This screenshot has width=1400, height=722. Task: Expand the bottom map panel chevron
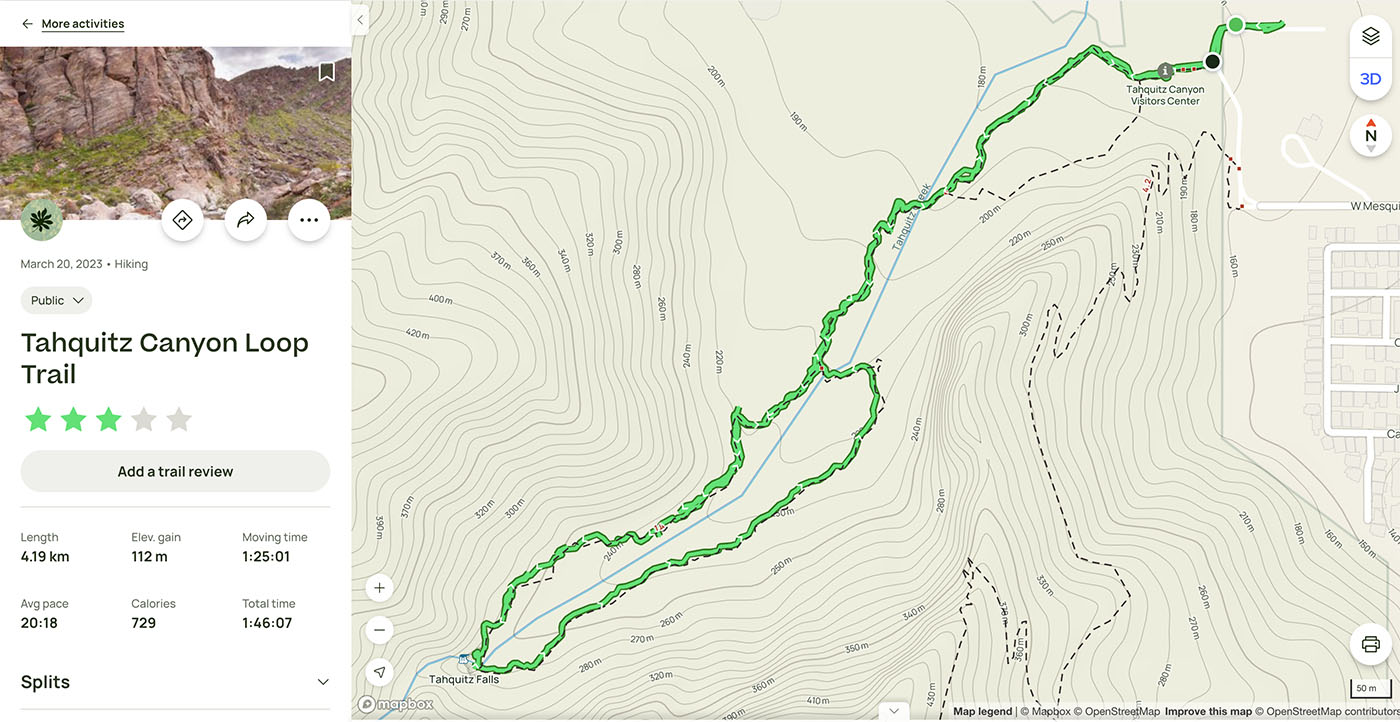pos(894,710)
